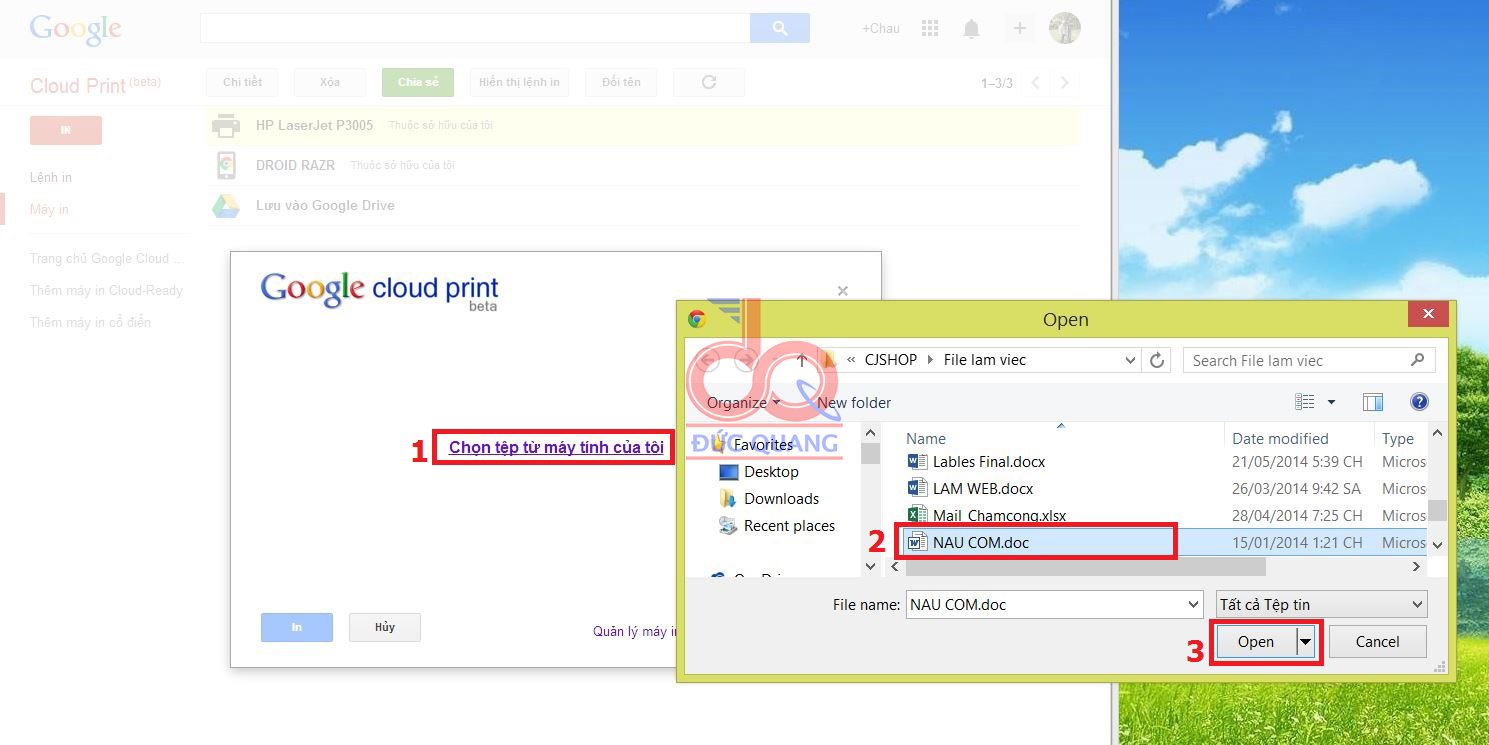
Task: Click the Google Drive icon in printer list
Action: click(x=226, y=205)
